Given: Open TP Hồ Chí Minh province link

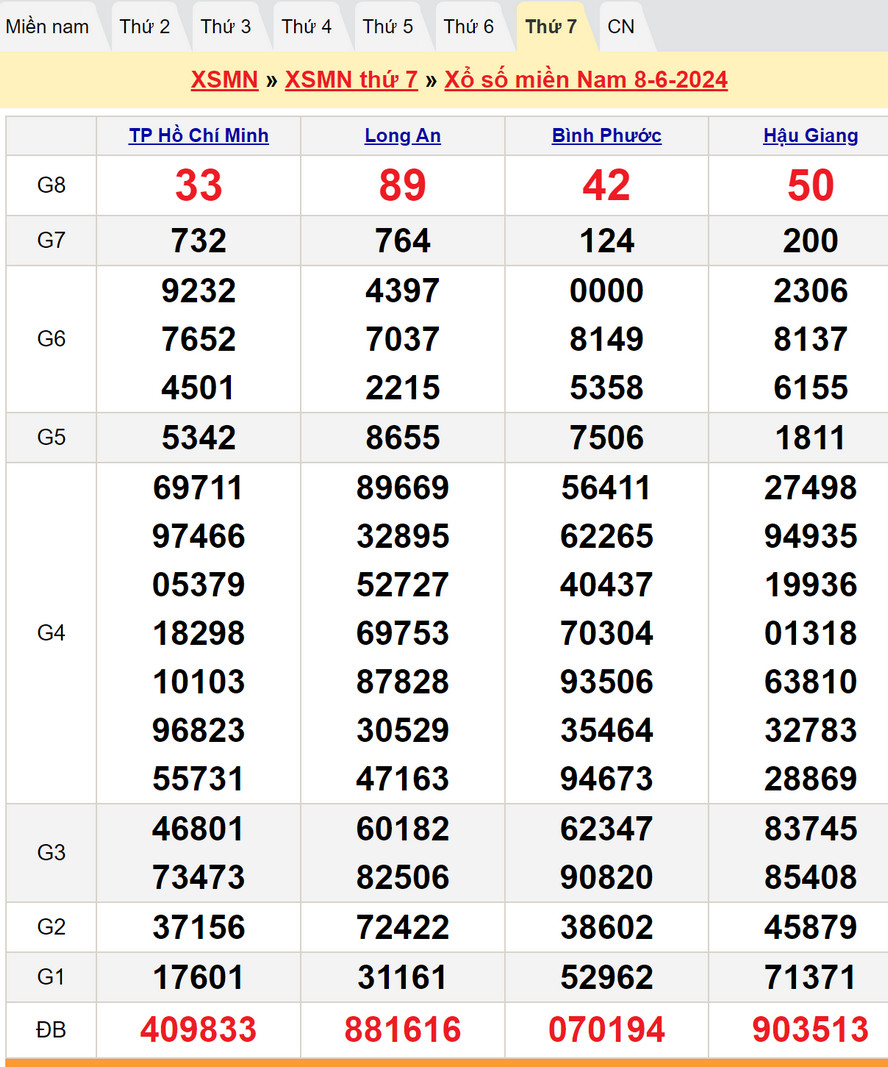Looking at the screenshot, I should (x=199, y=136).
